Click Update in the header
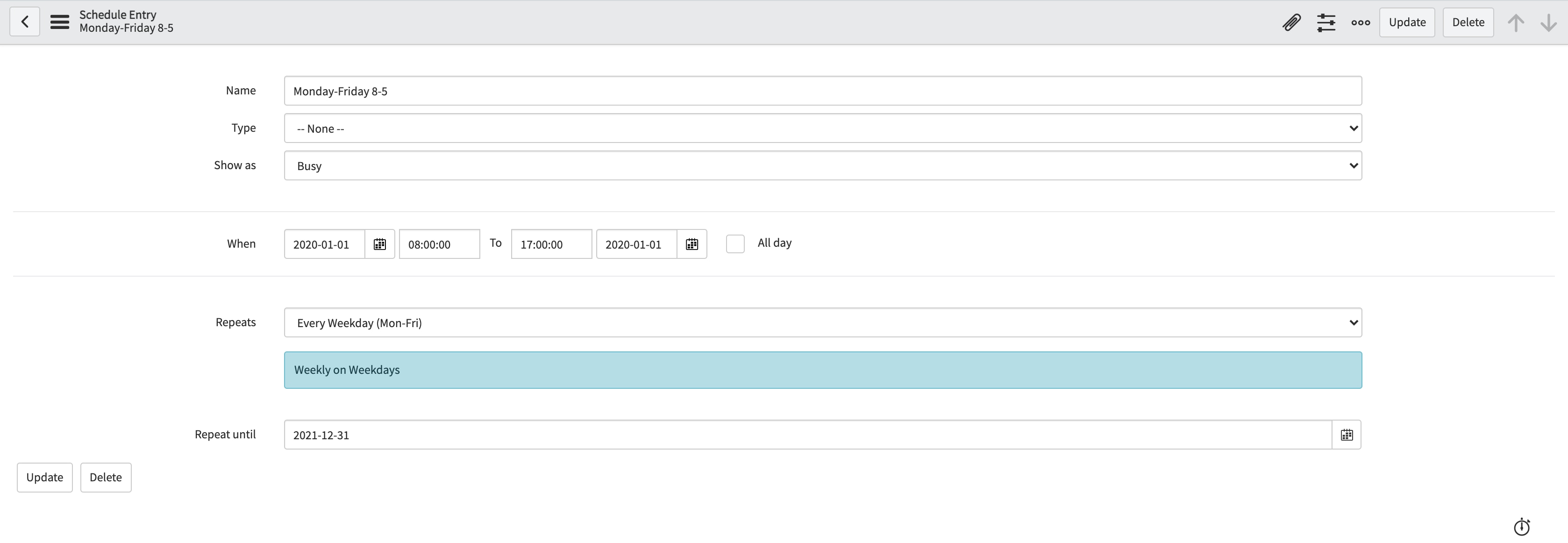 1407,22
